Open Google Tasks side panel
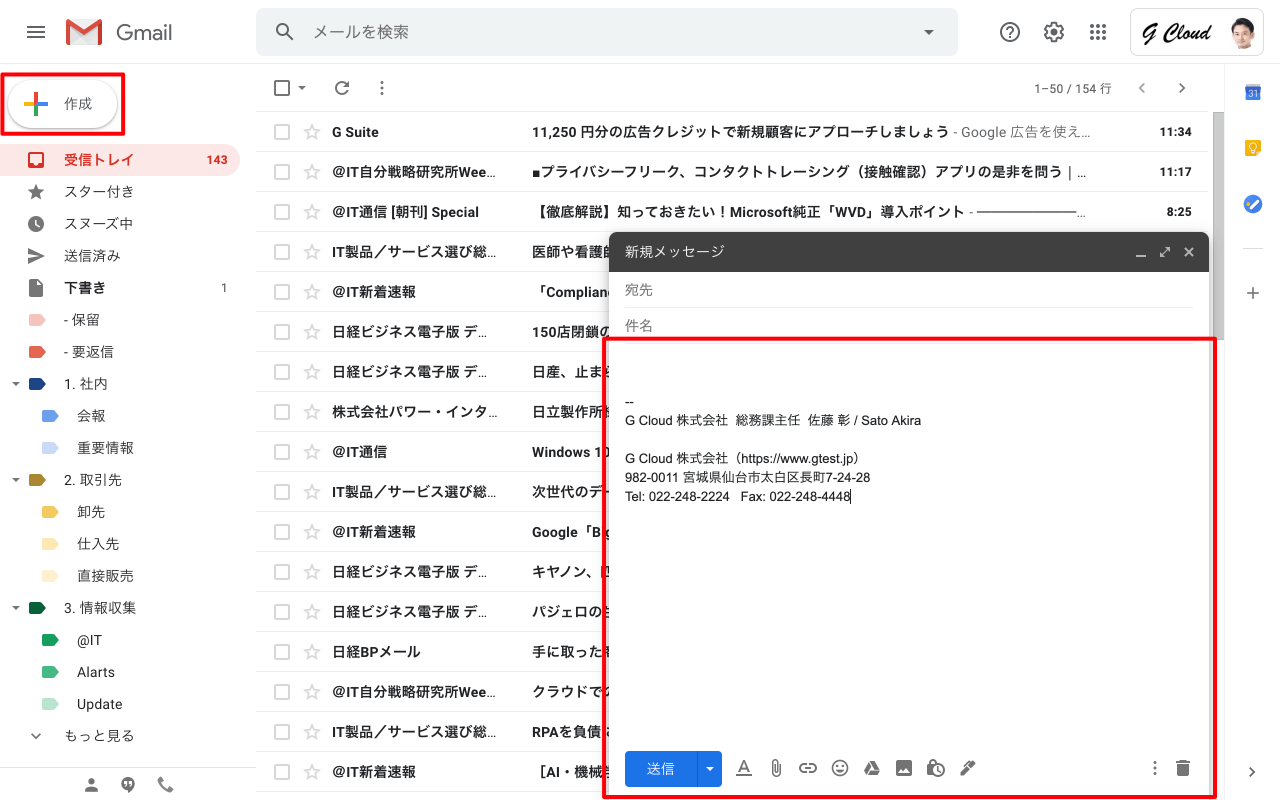 tap(1252, 204)
